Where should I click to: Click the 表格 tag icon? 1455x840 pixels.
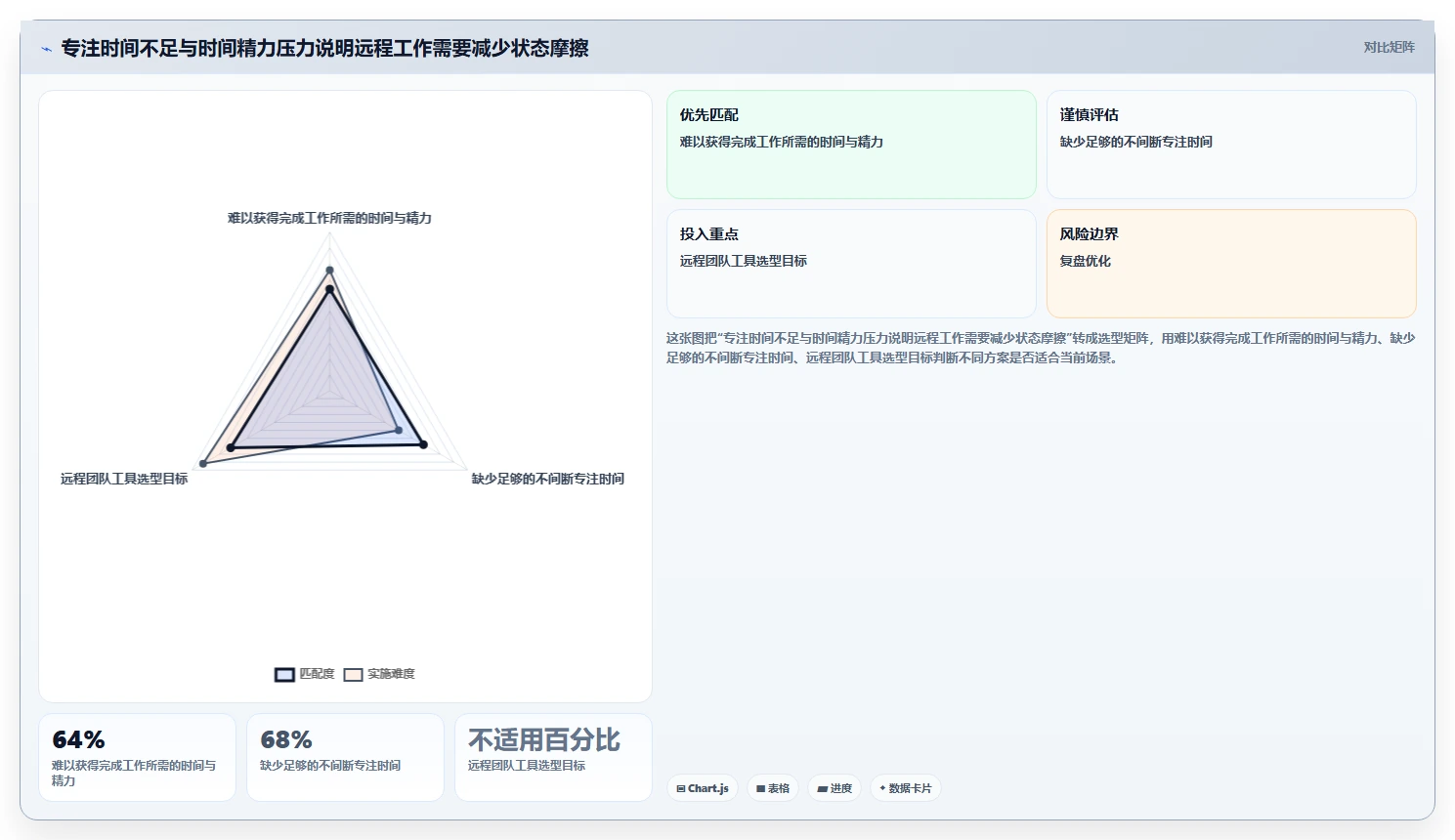761,788
